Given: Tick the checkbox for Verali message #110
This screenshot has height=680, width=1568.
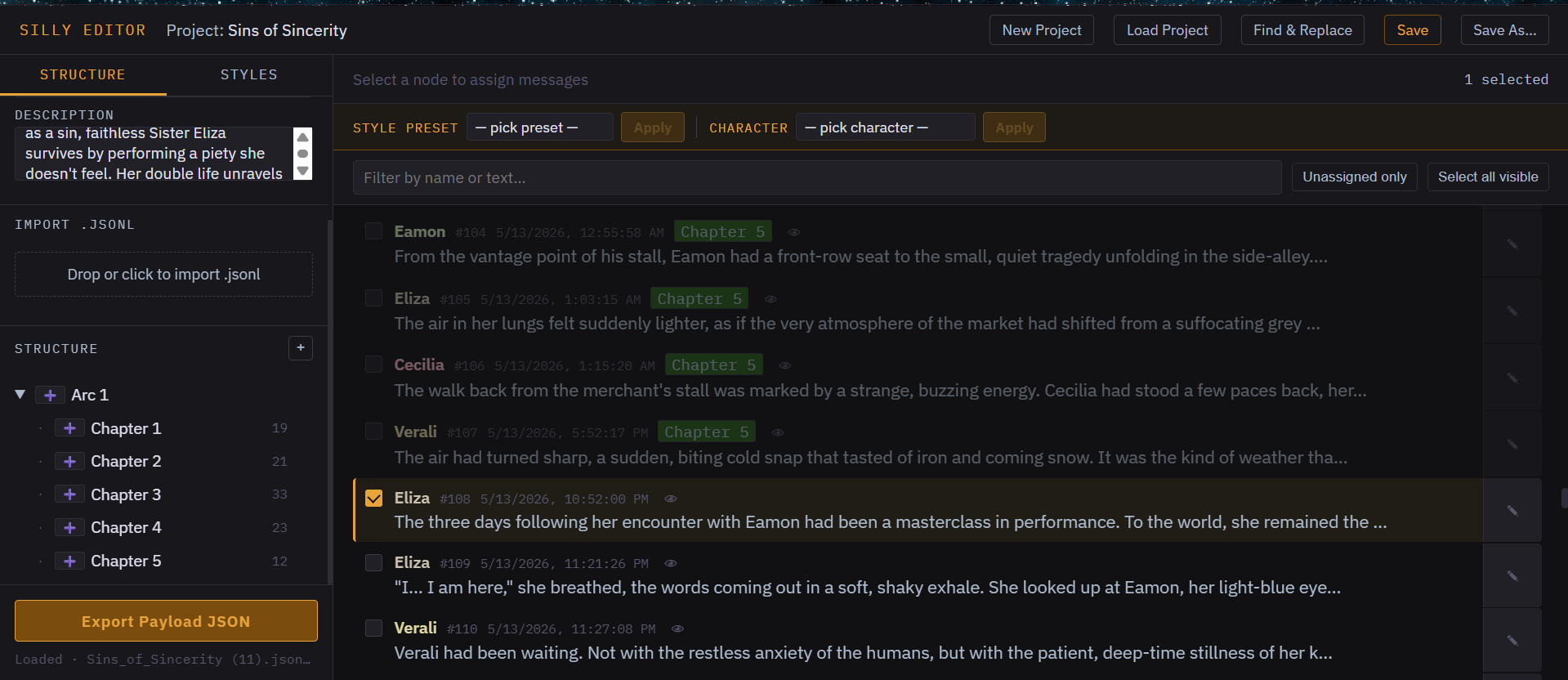Looking at the screenshot, I should pyautogui.click(x=373, y=629).
